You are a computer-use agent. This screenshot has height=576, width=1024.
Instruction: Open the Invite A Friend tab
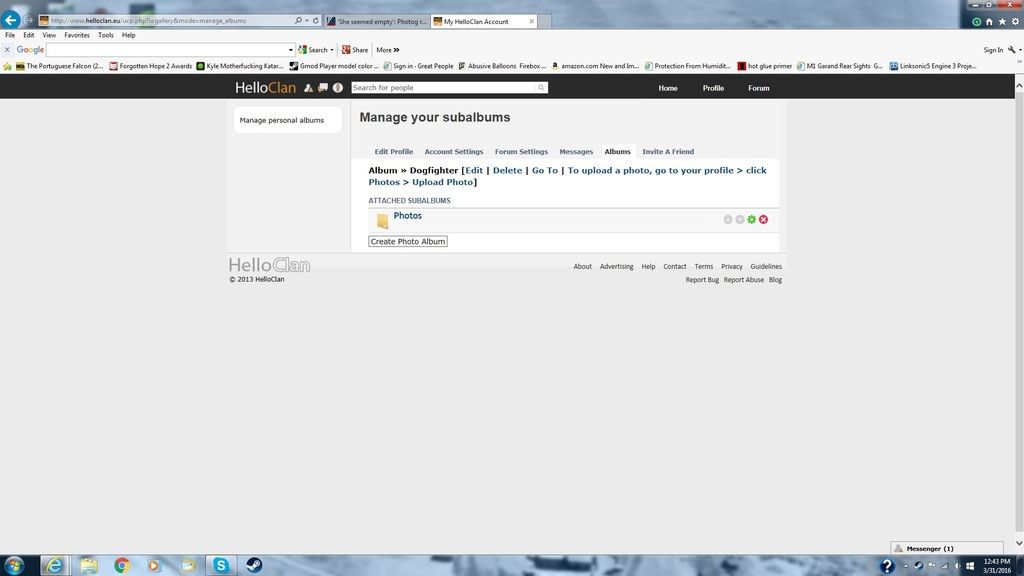tap(668, 152)
